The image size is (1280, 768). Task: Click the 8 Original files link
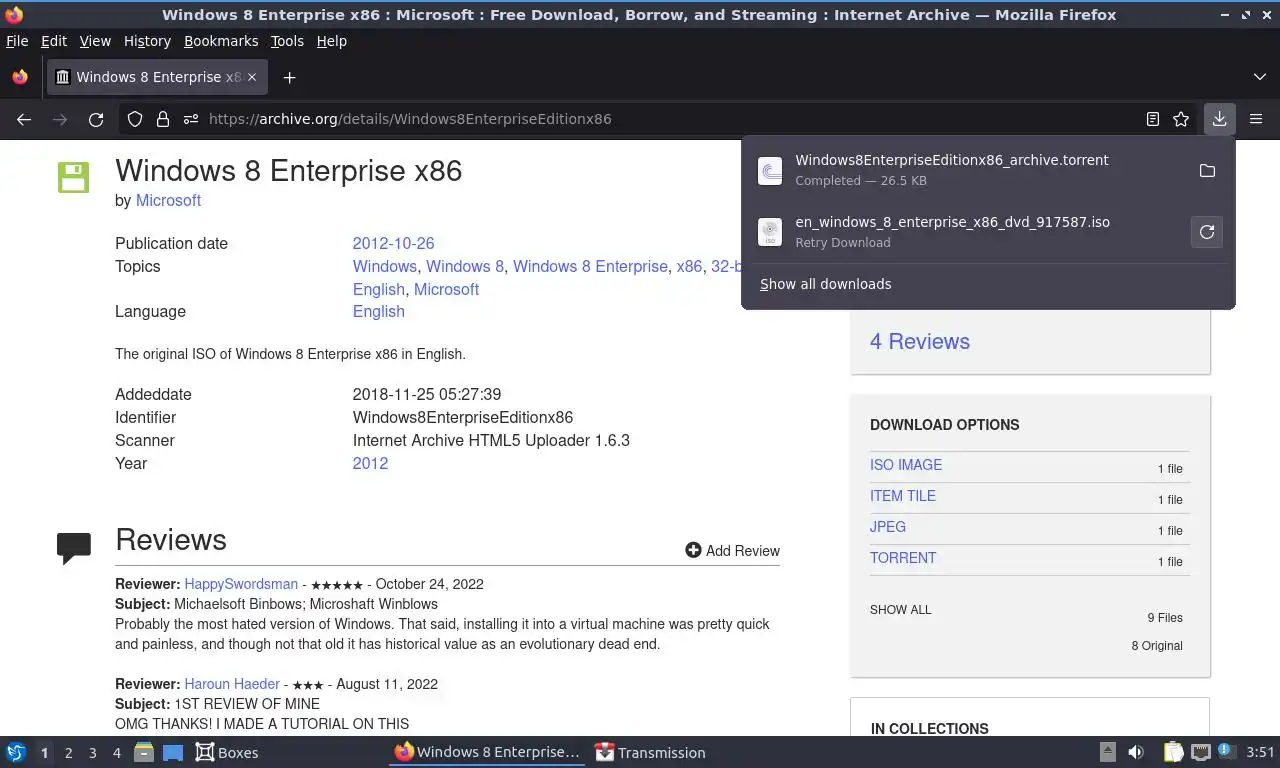click(1157, 646)
